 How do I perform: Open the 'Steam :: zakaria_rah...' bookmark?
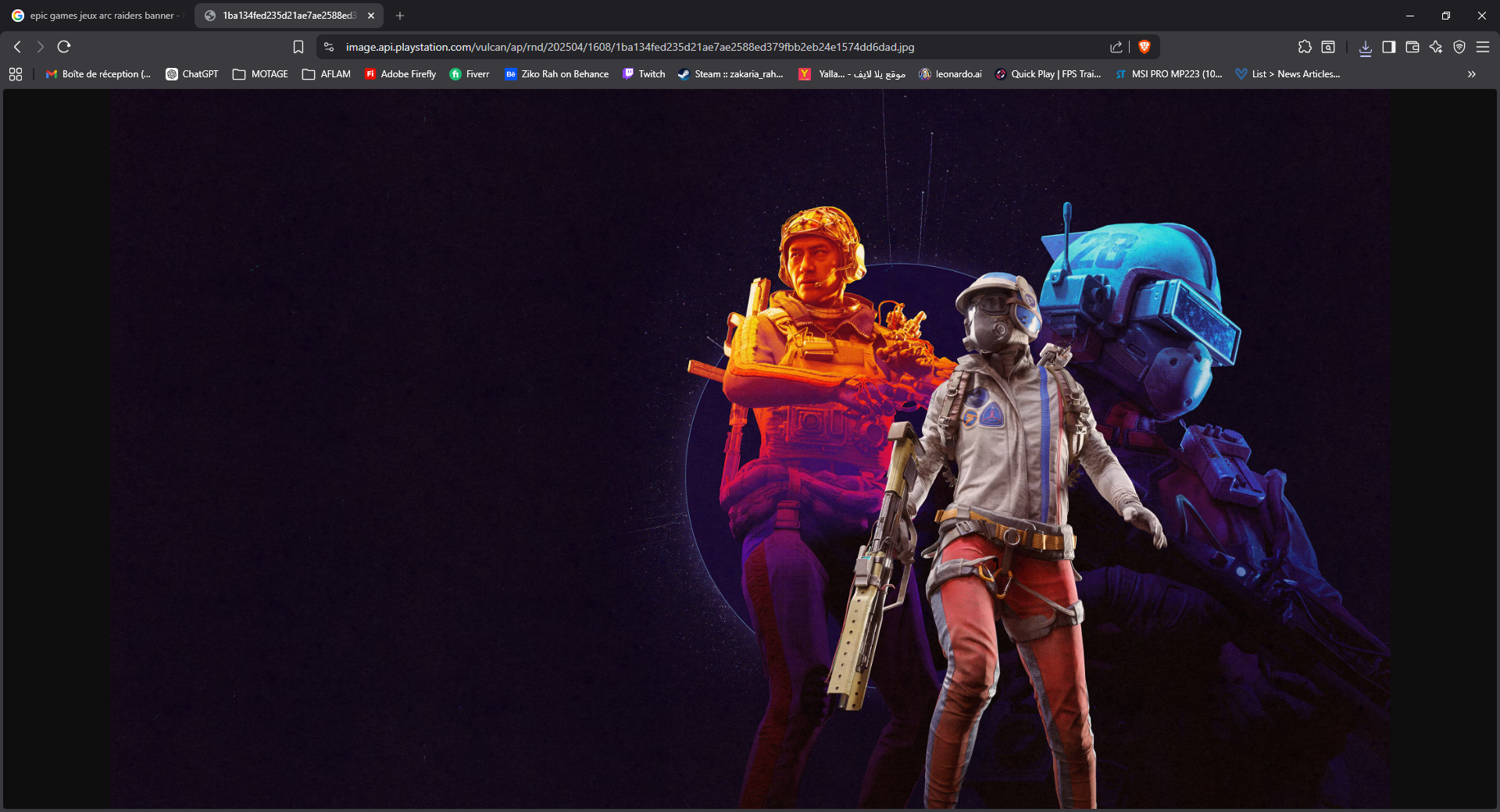[730, 74]
